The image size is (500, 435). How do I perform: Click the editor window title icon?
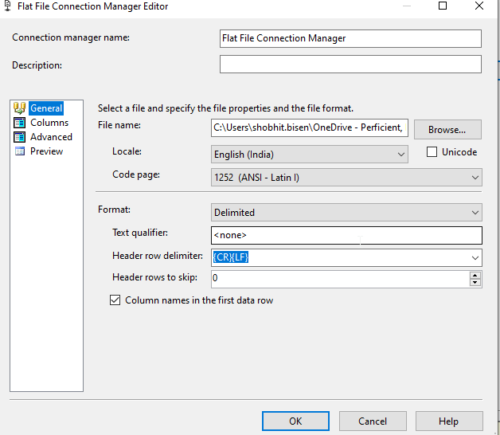coord(7,6)
